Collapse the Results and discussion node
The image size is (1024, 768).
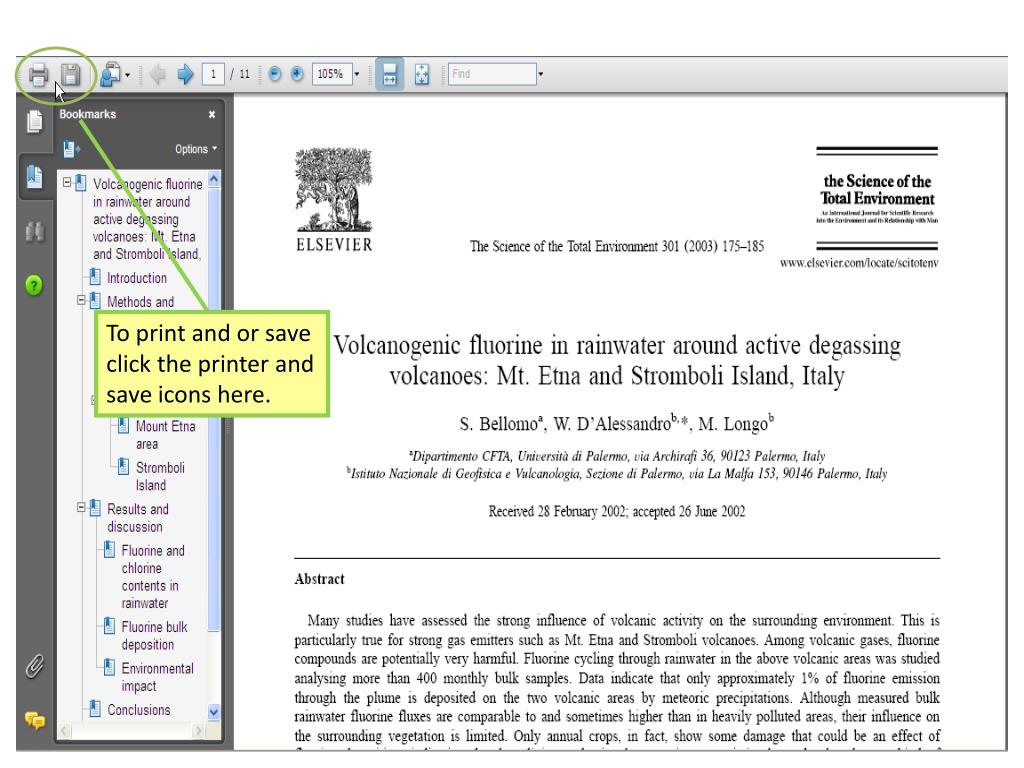point(81,507)
